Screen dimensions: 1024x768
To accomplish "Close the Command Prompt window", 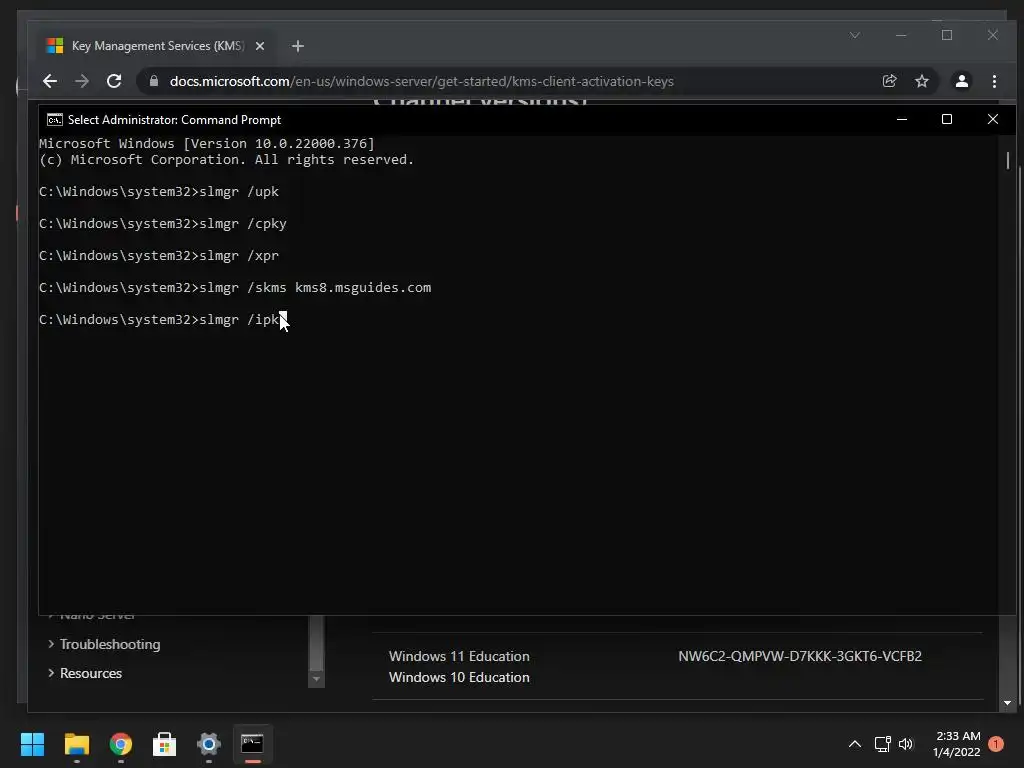I will (x=993, y=119).
